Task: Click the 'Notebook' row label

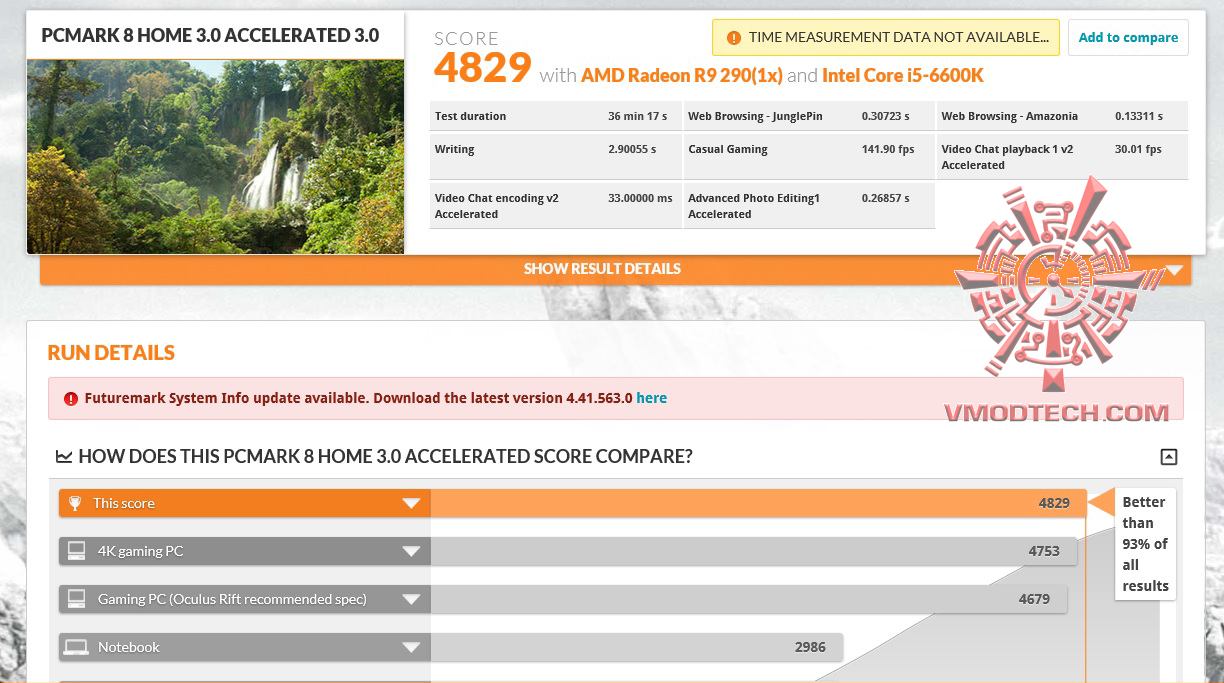Action: point(129,647)
